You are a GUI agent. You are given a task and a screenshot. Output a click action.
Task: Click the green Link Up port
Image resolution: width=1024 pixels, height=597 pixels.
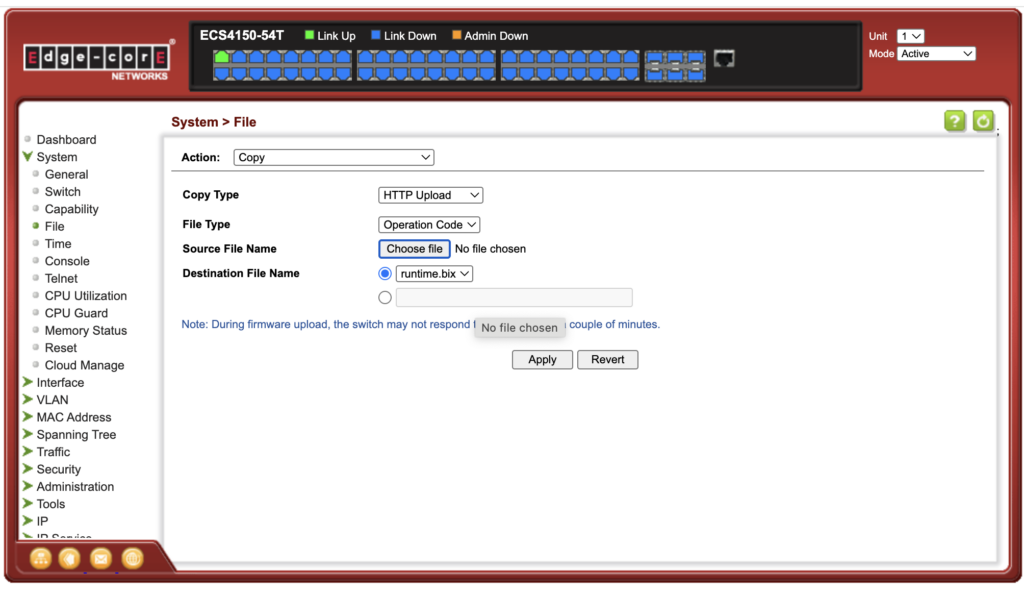(222, 58)
